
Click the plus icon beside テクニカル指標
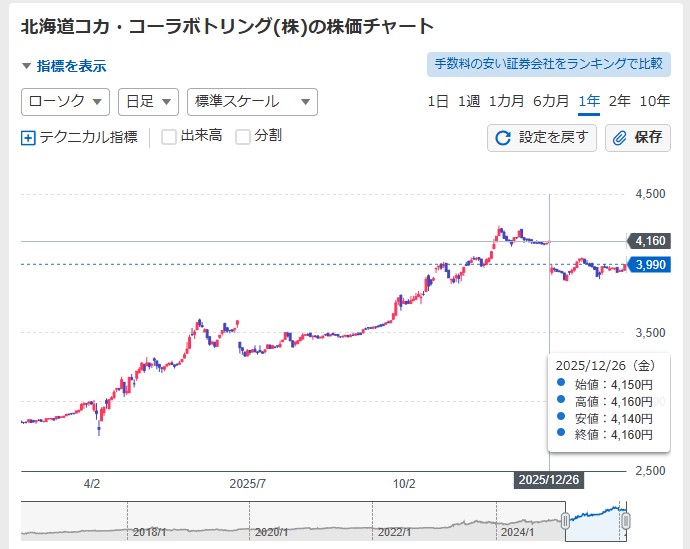[x=28, y=138]
